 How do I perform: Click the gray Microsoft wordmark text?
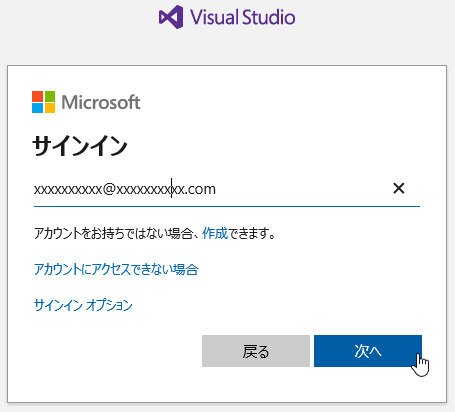pyautogui.click(x=101, y=102)
